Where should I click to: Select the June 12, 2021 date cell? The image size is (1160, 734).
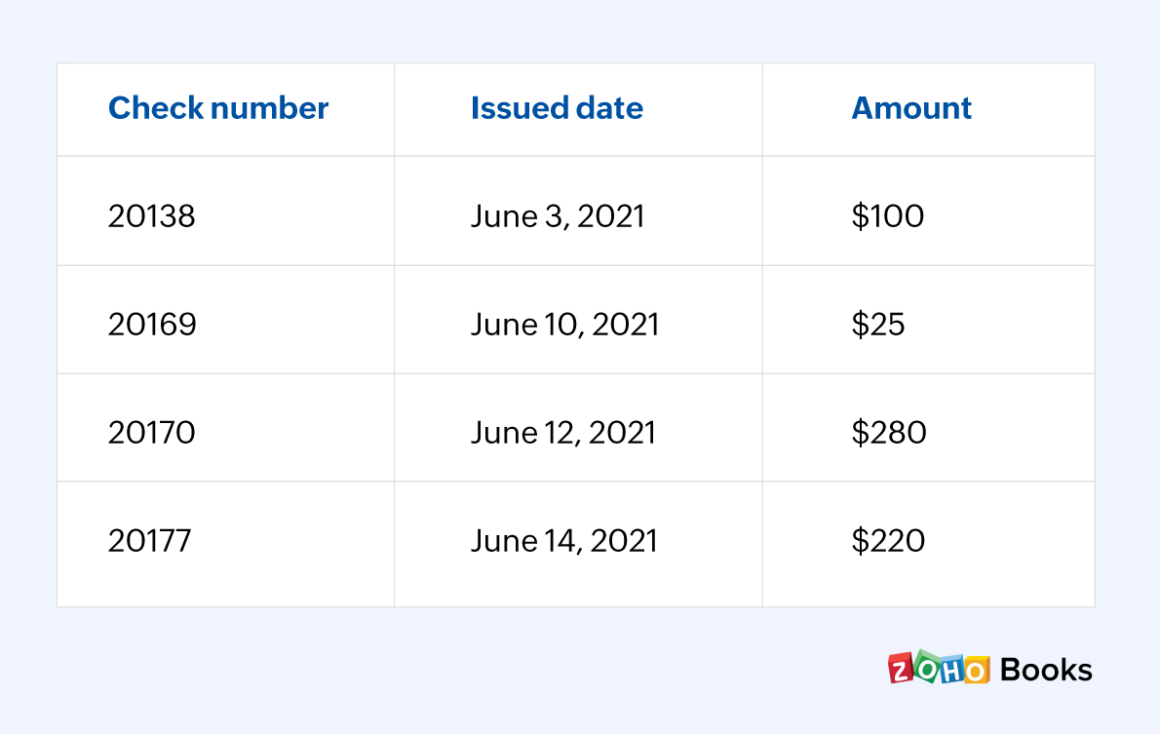[x=564, y=432]
